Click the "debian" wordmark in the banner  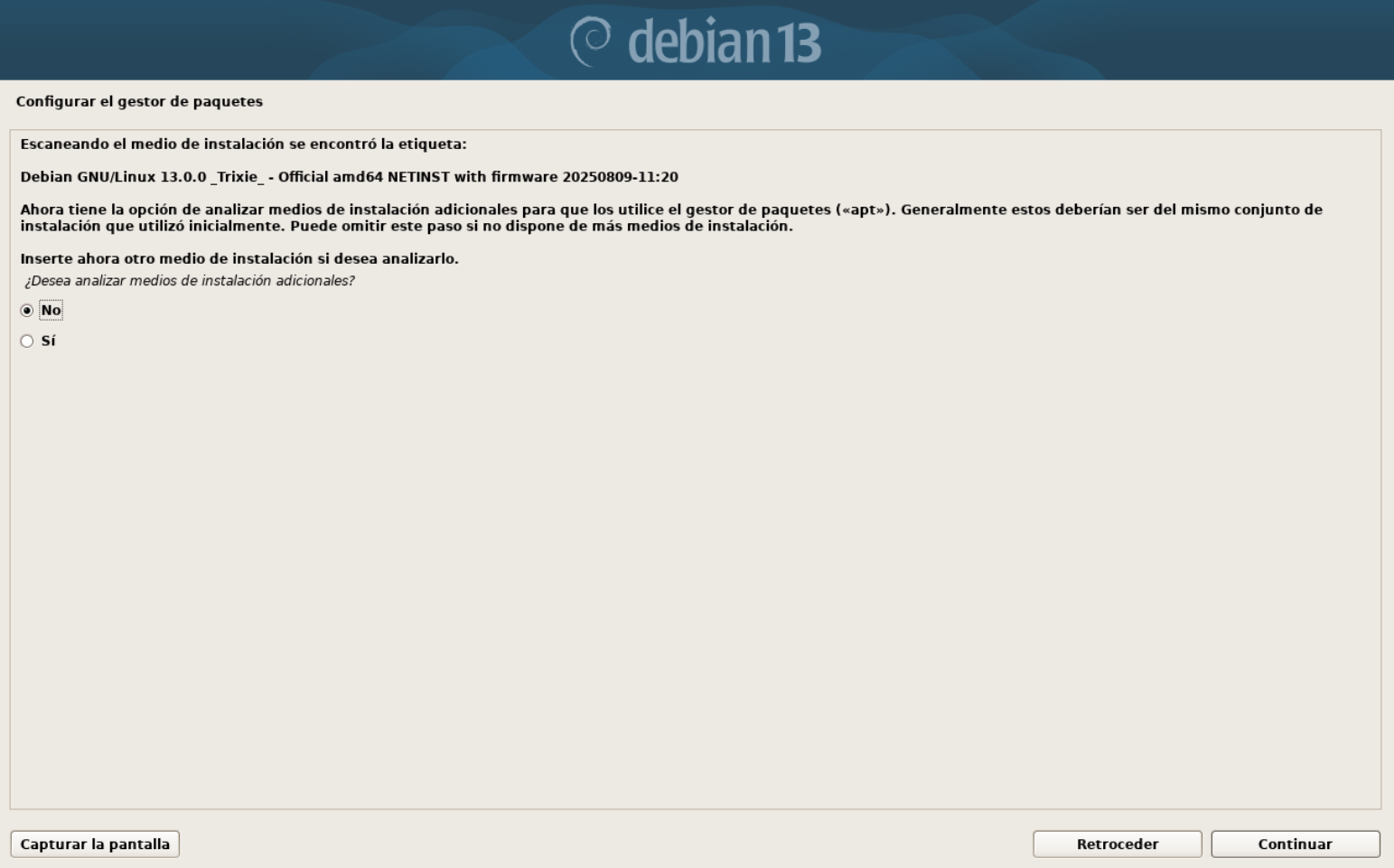click(693, 42)
